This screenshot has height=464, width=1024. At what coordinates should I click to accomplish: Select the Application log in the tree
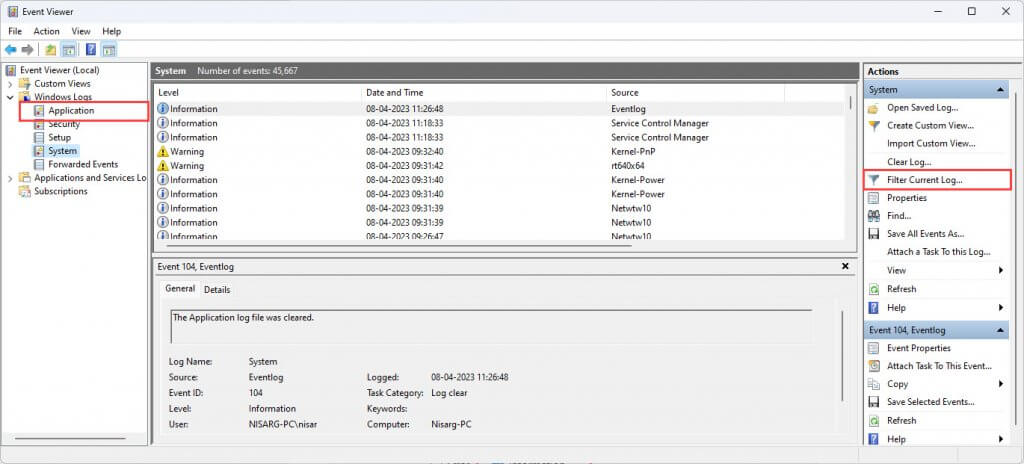click(x=71, y=110)
